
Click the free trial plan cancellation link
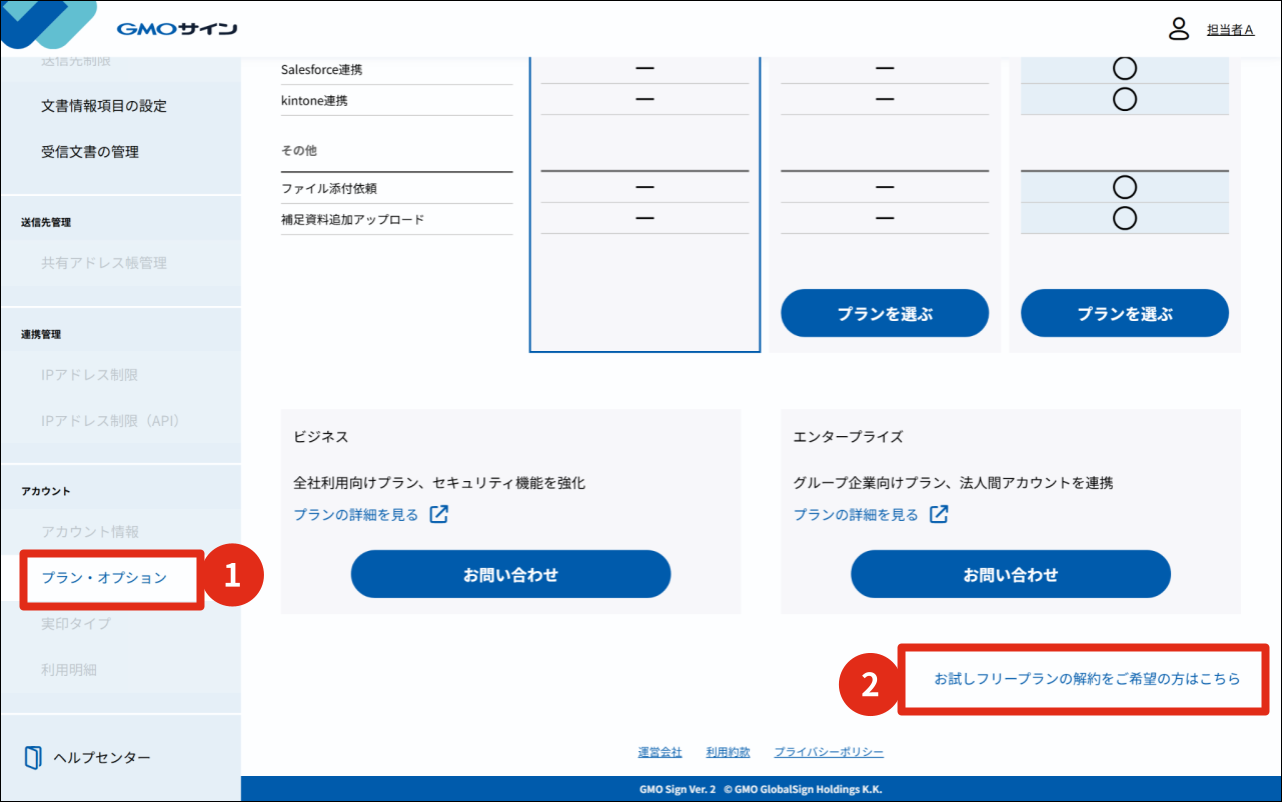[x=1087, y=679]
